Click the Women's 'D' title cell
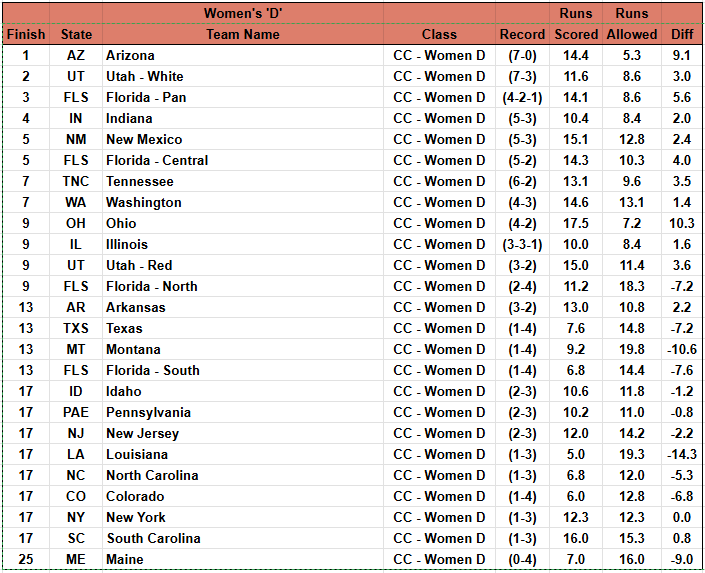This screenshot has width=705, height=573. (x=243, y=13)
